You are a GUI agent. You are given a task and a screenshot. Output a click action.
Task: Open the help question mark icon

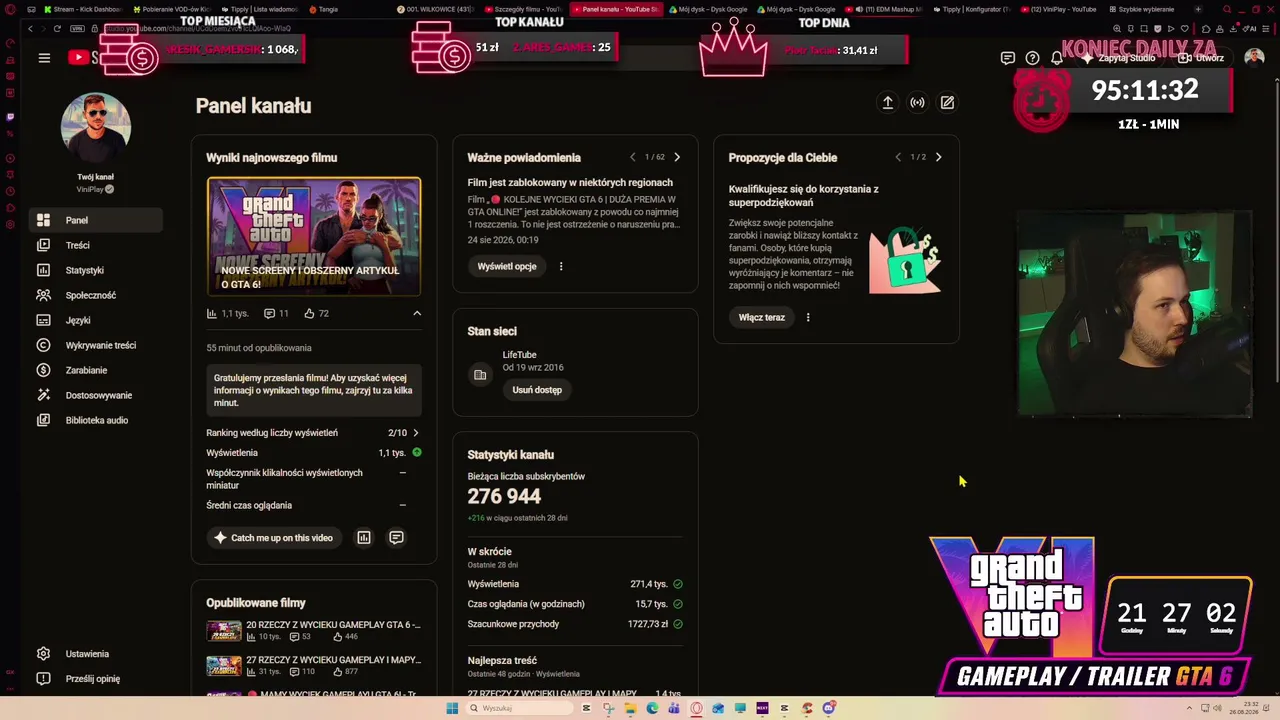coord(1032,58)
